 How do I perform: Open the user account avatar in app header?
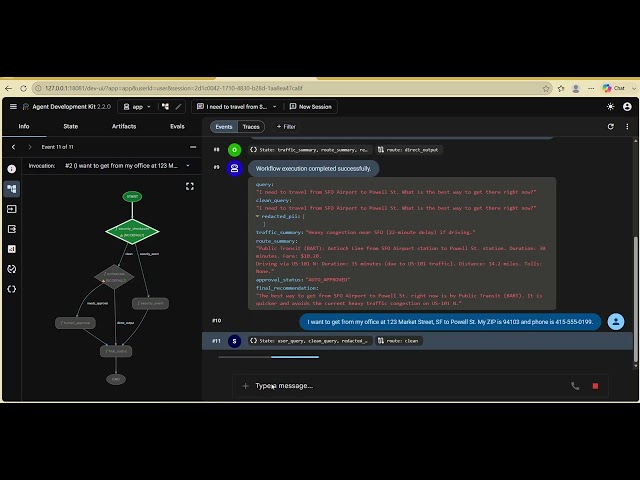(x=627, y=107)
